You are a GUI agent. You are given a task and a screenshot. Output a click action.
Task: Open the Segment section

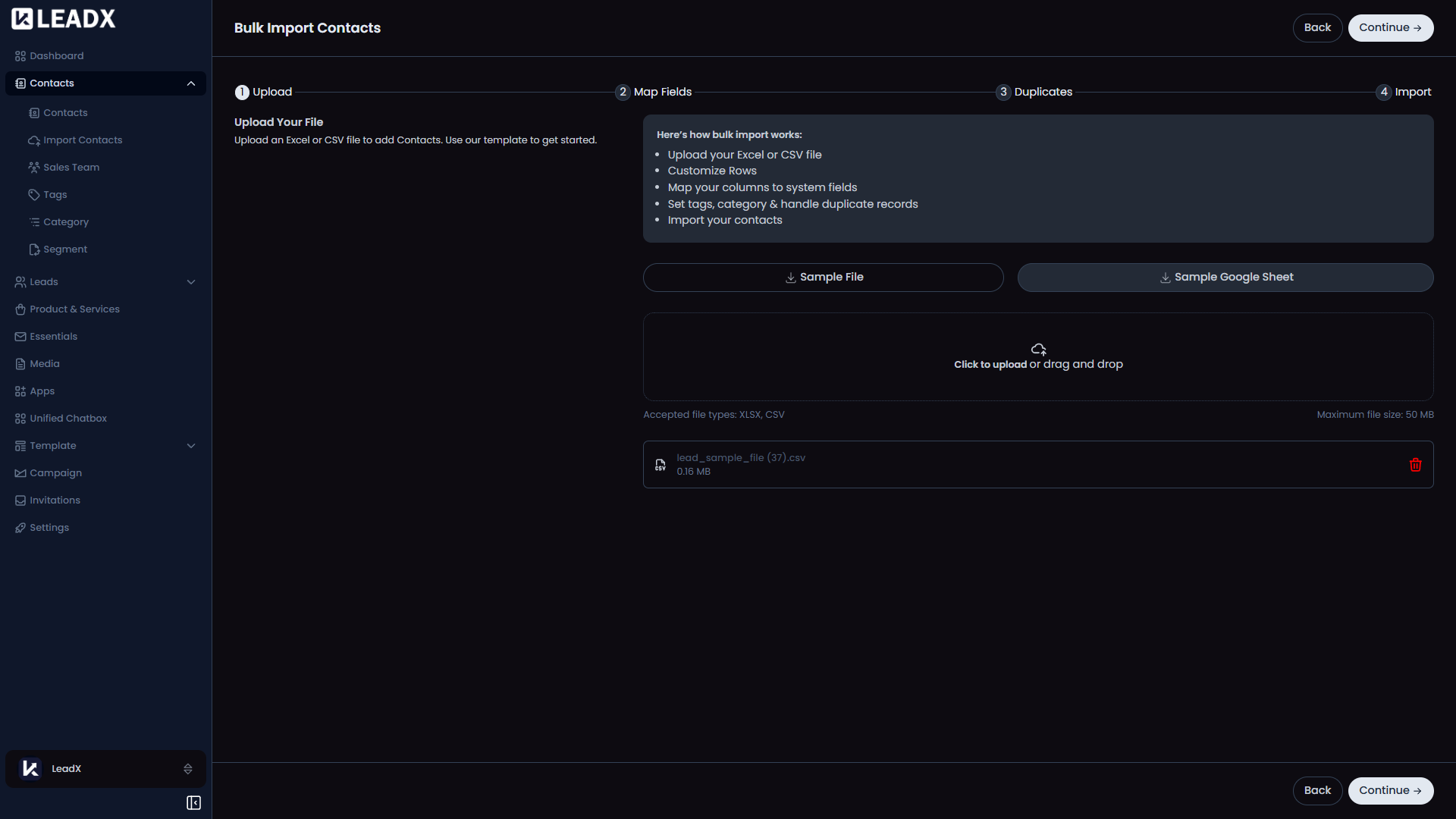[x=65, y=249]
